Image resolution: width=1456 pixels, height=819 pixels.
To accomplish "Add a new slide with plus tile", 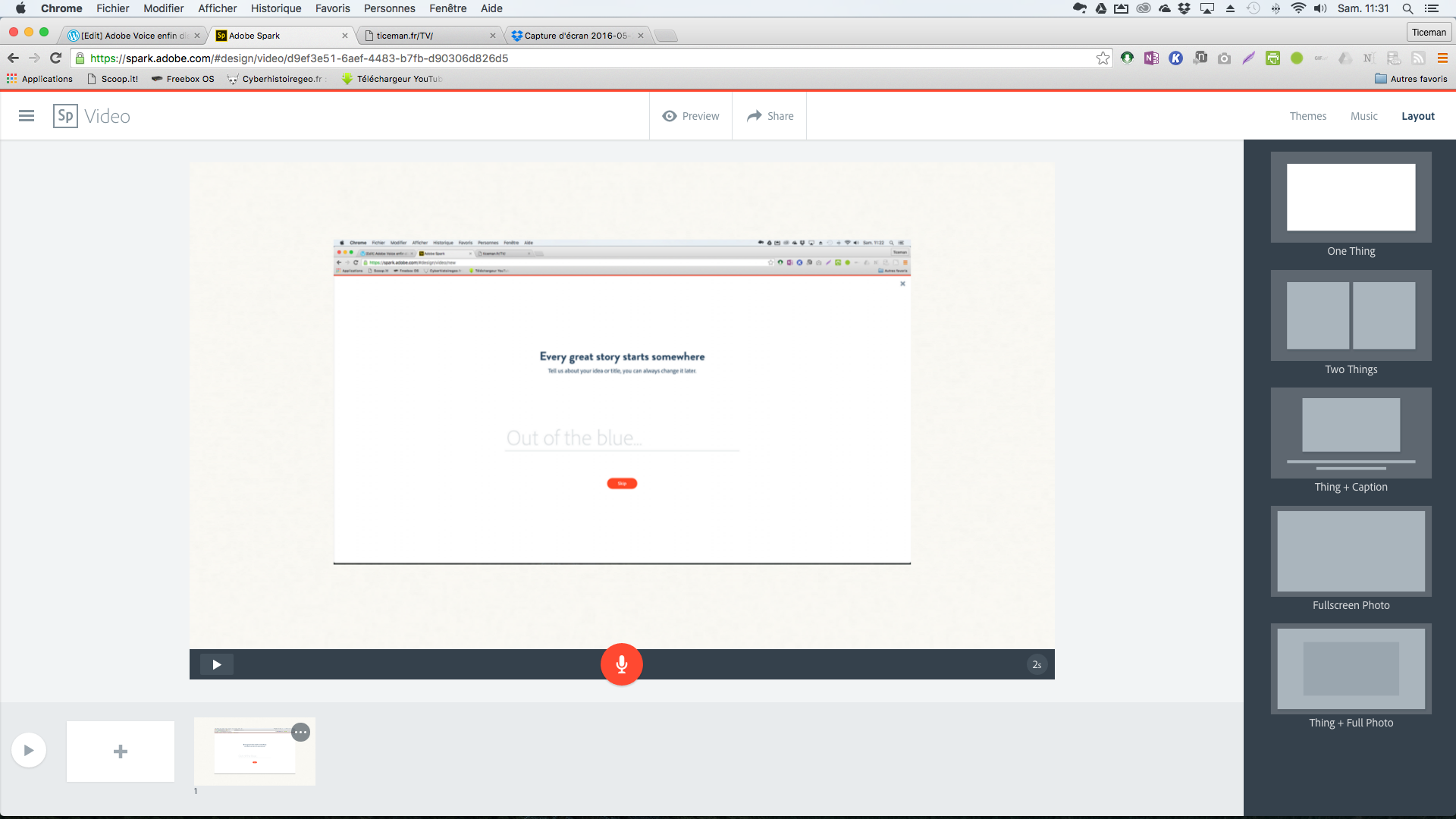I will click(121, 752).
